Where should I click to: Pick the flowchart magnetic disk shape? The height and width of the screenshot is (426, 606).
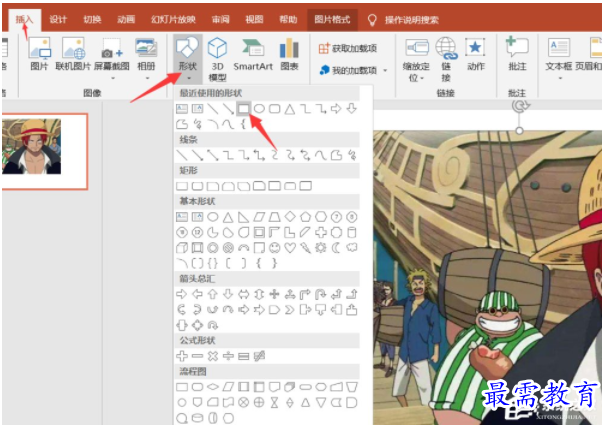pos(197,418)
